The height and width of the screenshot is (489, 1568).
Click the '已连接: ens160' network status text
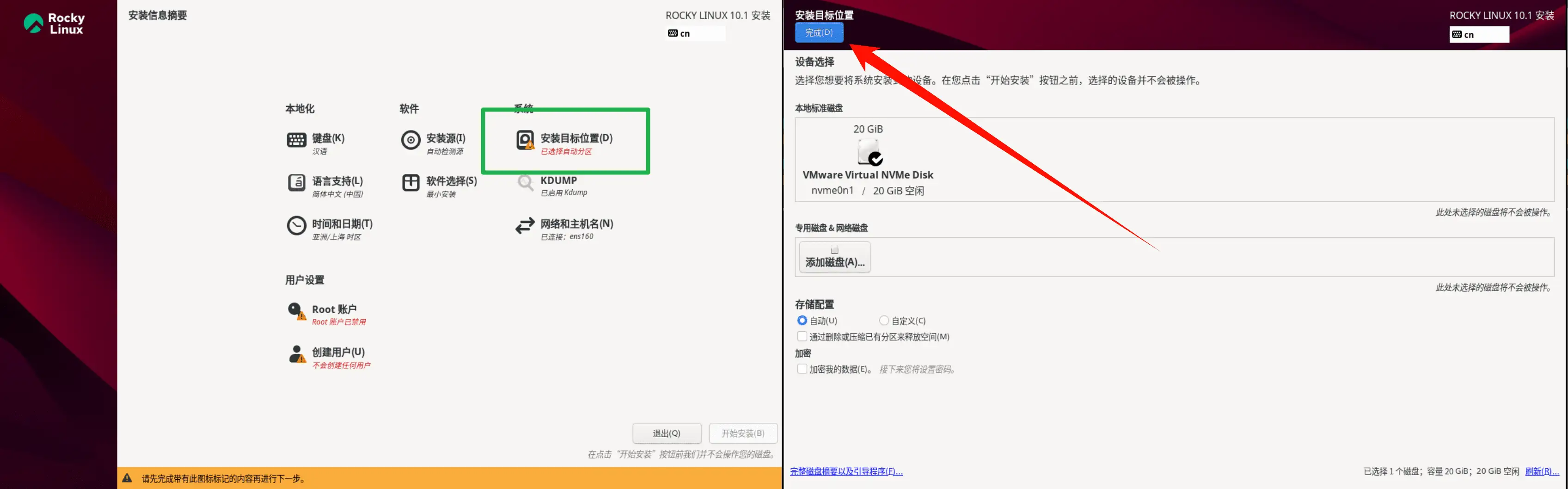pyautogui.click(x=567, y=237)
